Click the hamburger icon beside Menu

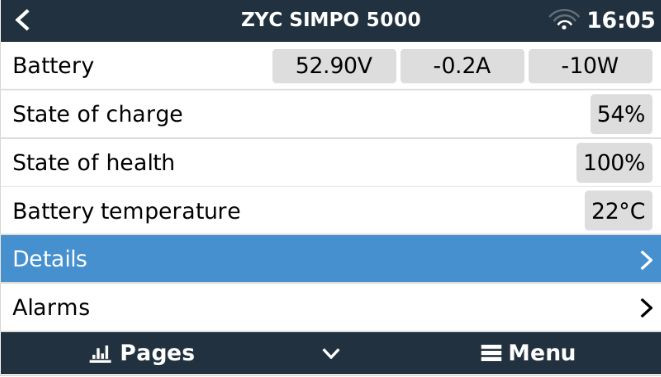tap(491, 353)
